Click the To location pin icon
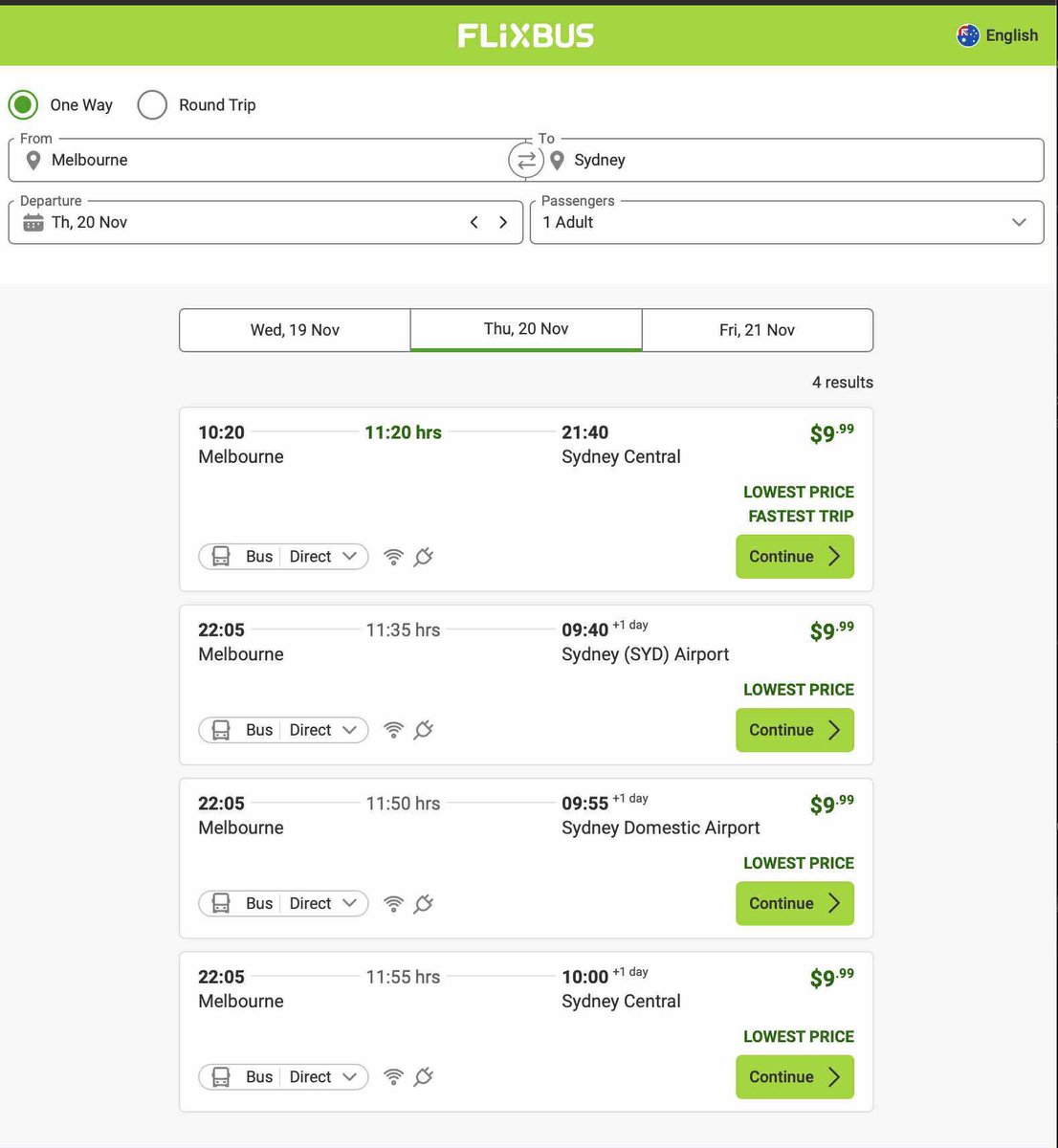The height and width of the screenshot is (1148, 1058). coord(557,161)
